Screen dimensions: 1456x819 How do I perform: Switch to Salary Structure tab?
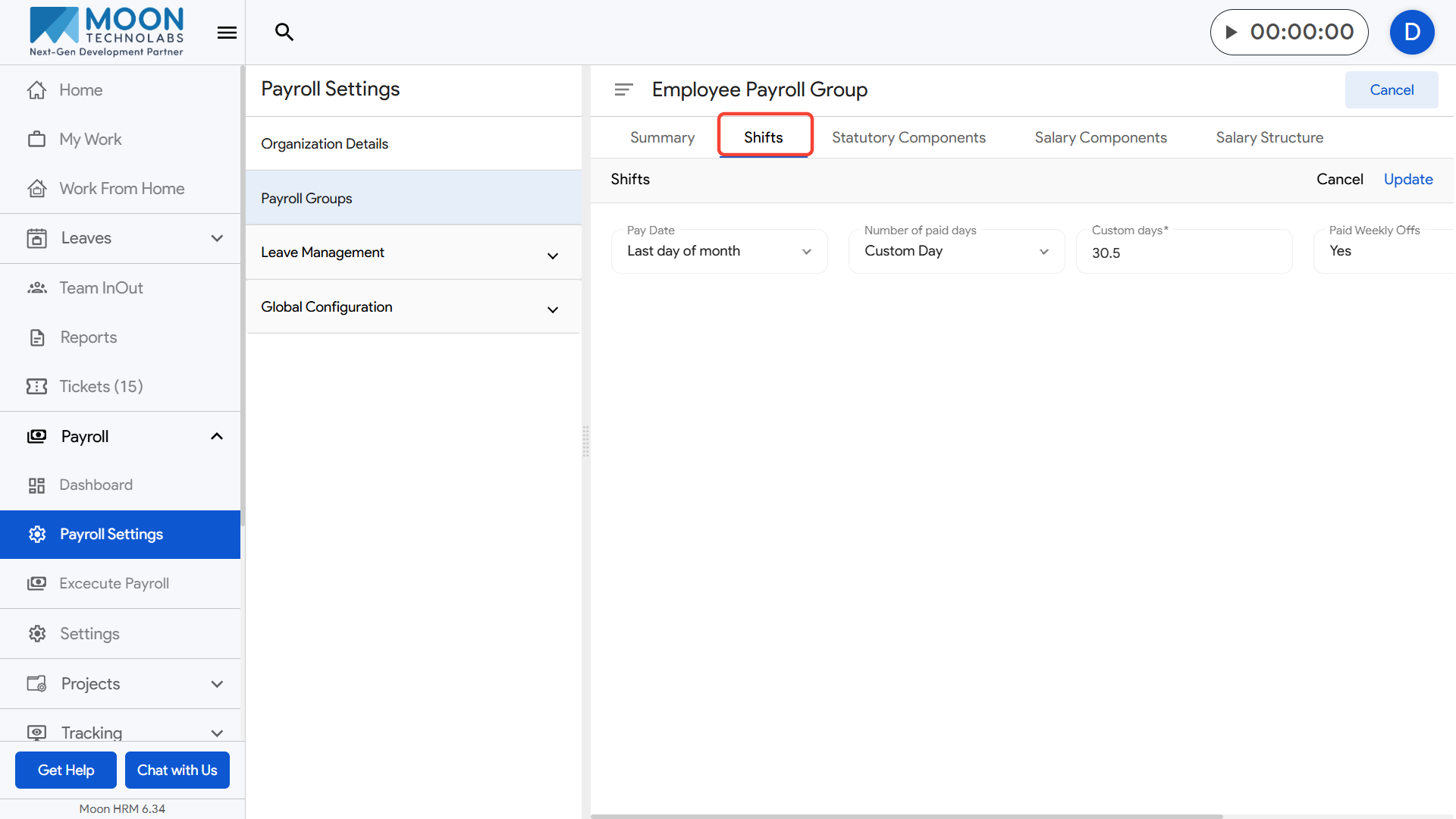pos(1269,137)
